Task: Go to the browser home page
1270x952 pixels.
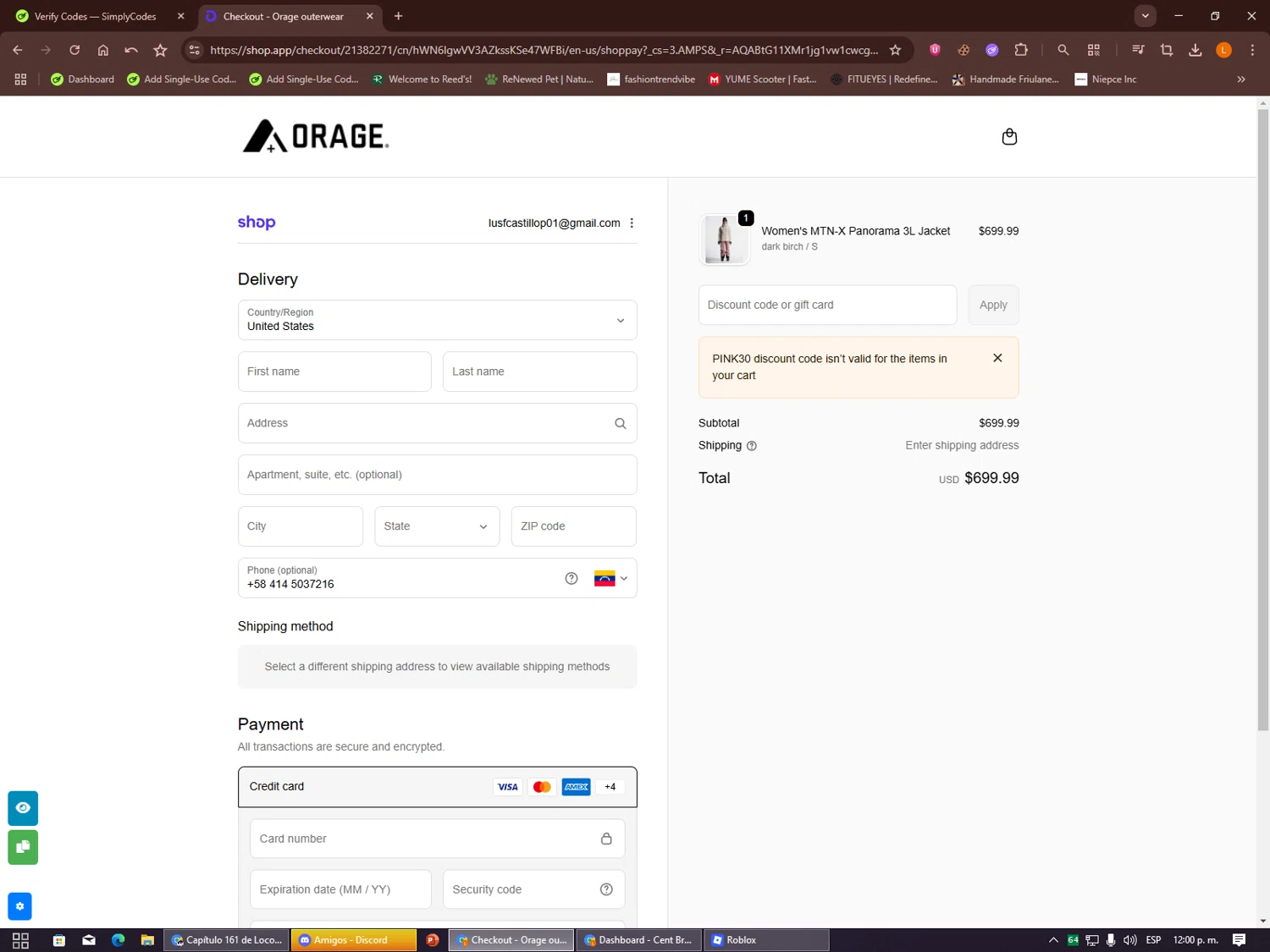Action: pyautogui.click(x=103, y=50)
